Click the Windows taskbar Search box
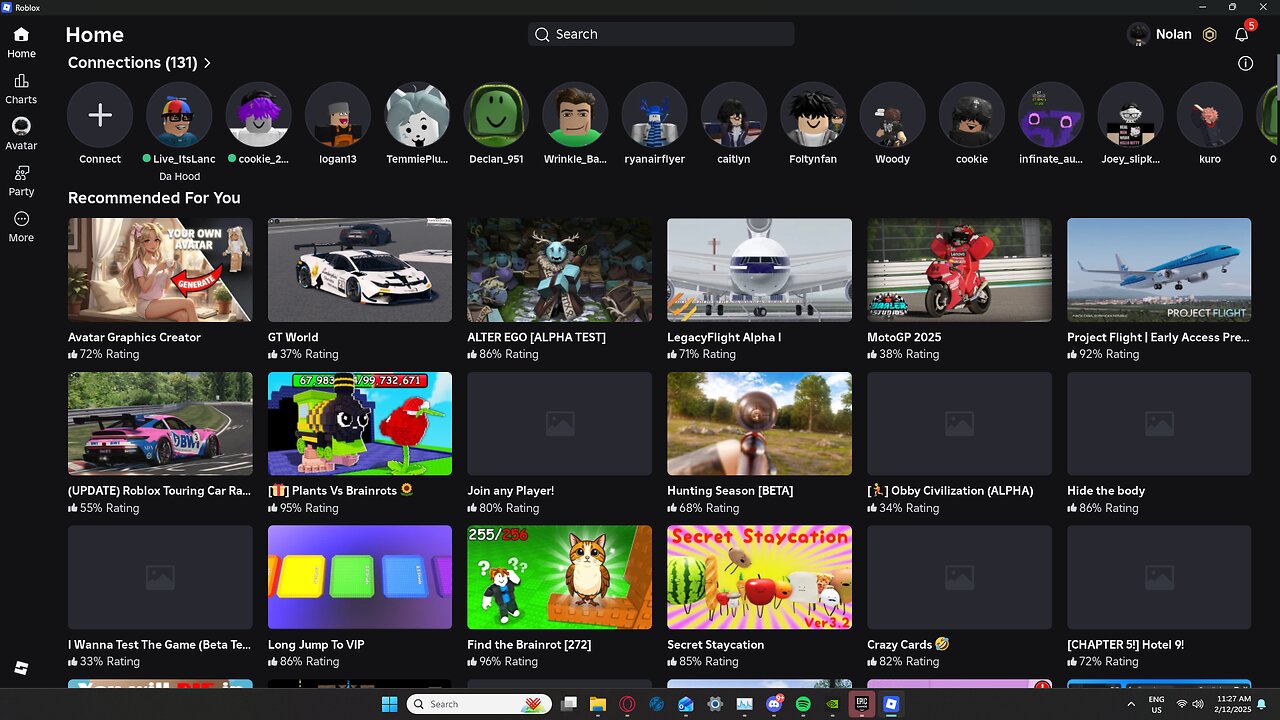 [479, 704]
